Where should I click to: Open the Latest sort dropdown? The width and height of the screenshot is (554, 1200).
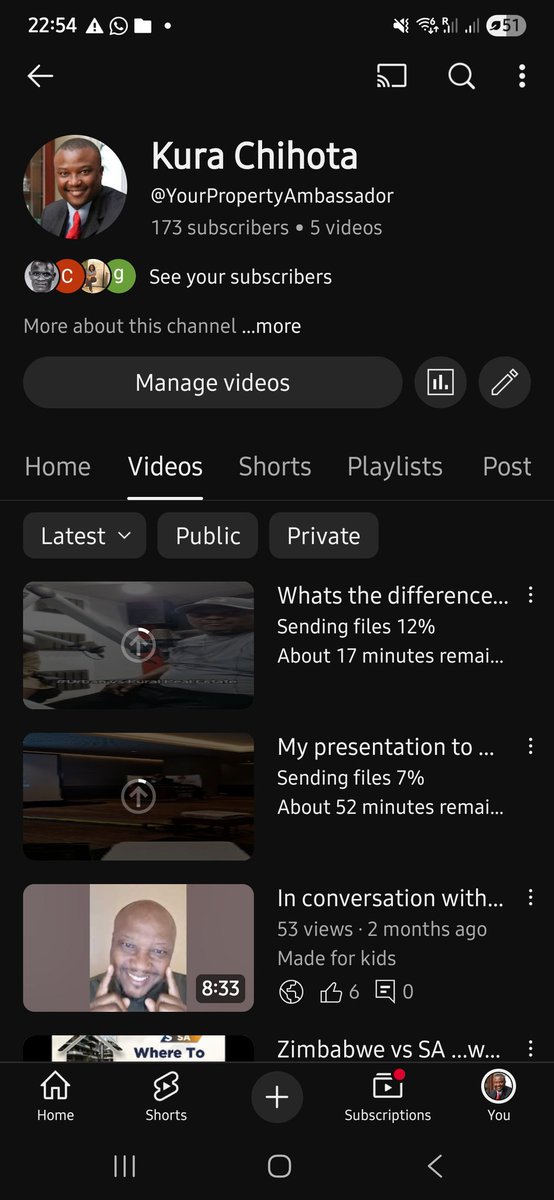pos(84,536)
